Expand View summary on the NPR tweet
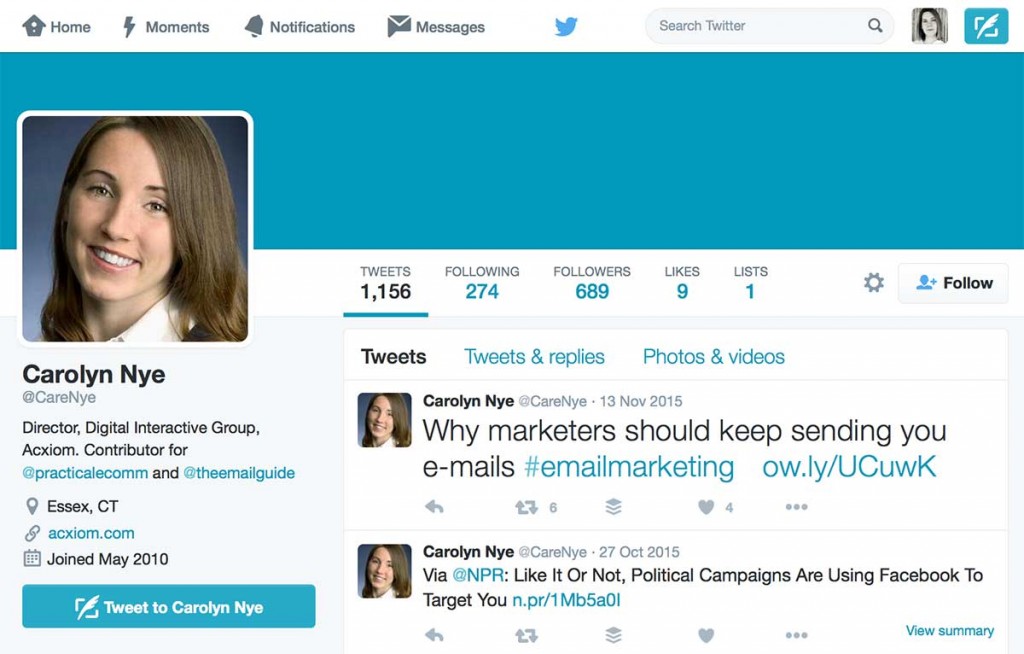The image size is (1024, 654). (950, 630)
